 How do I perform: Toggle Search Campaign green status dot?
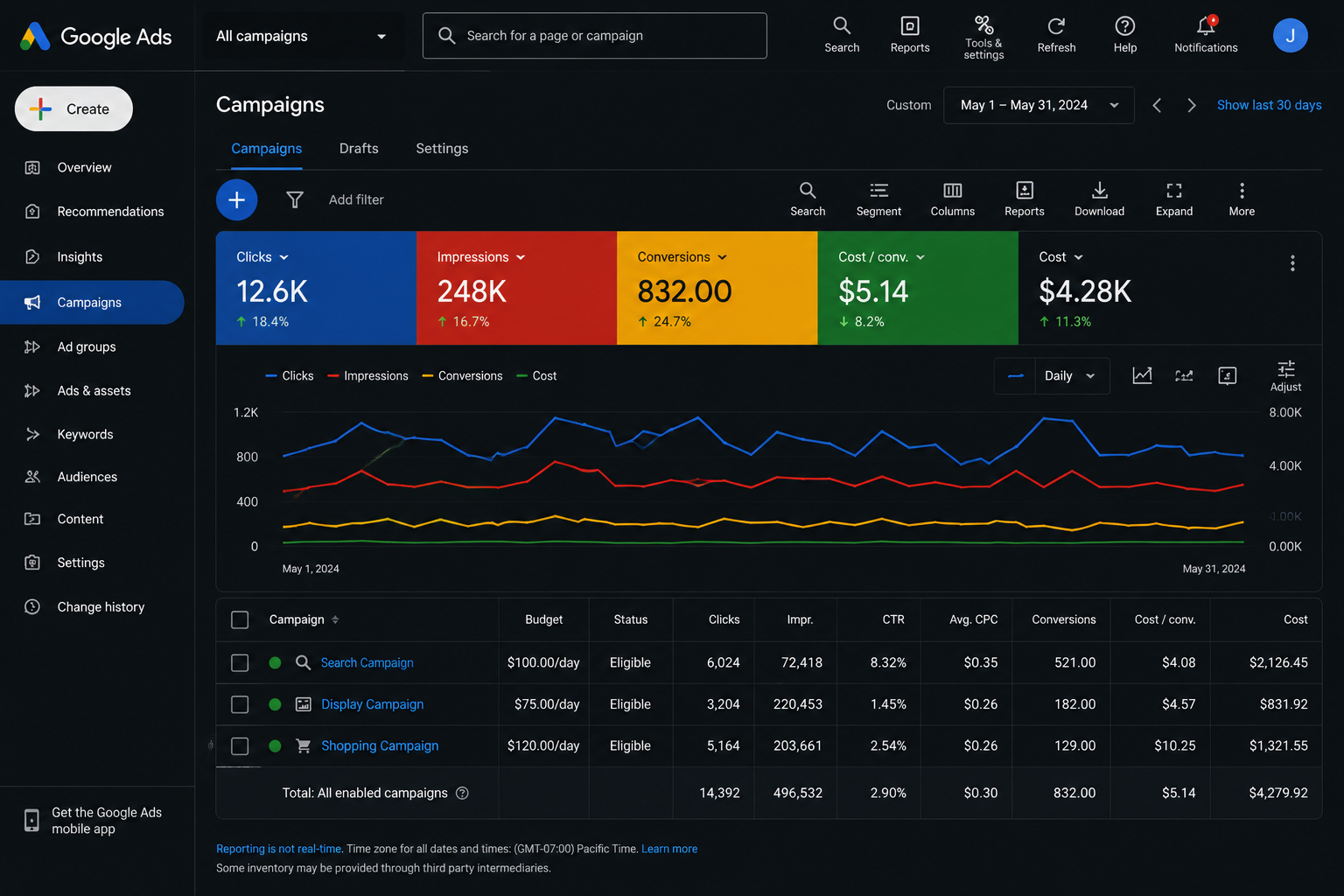[275, 662]
